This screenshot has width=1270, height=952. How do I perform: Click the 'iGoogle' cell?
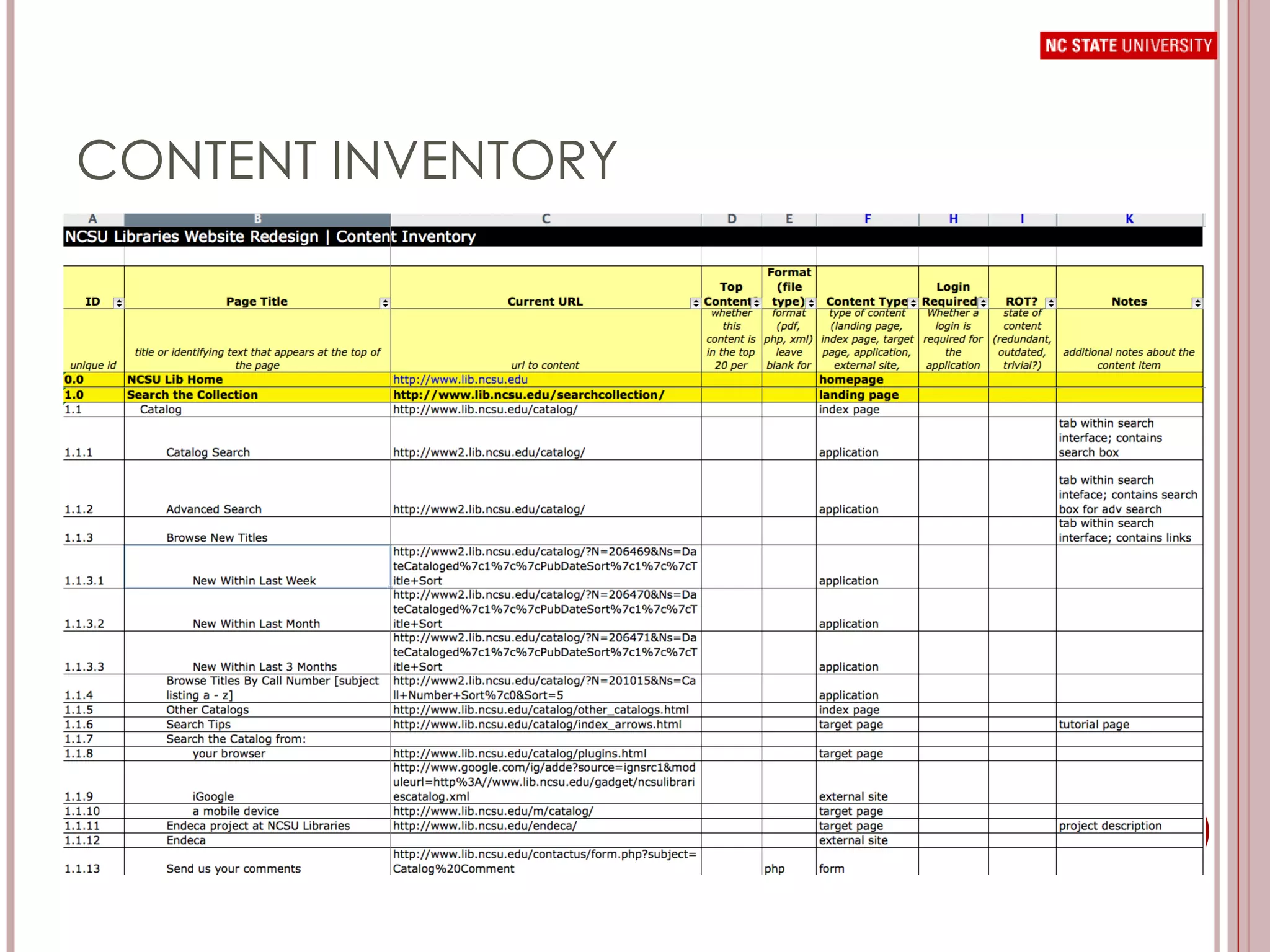click(x=257, y=782)
